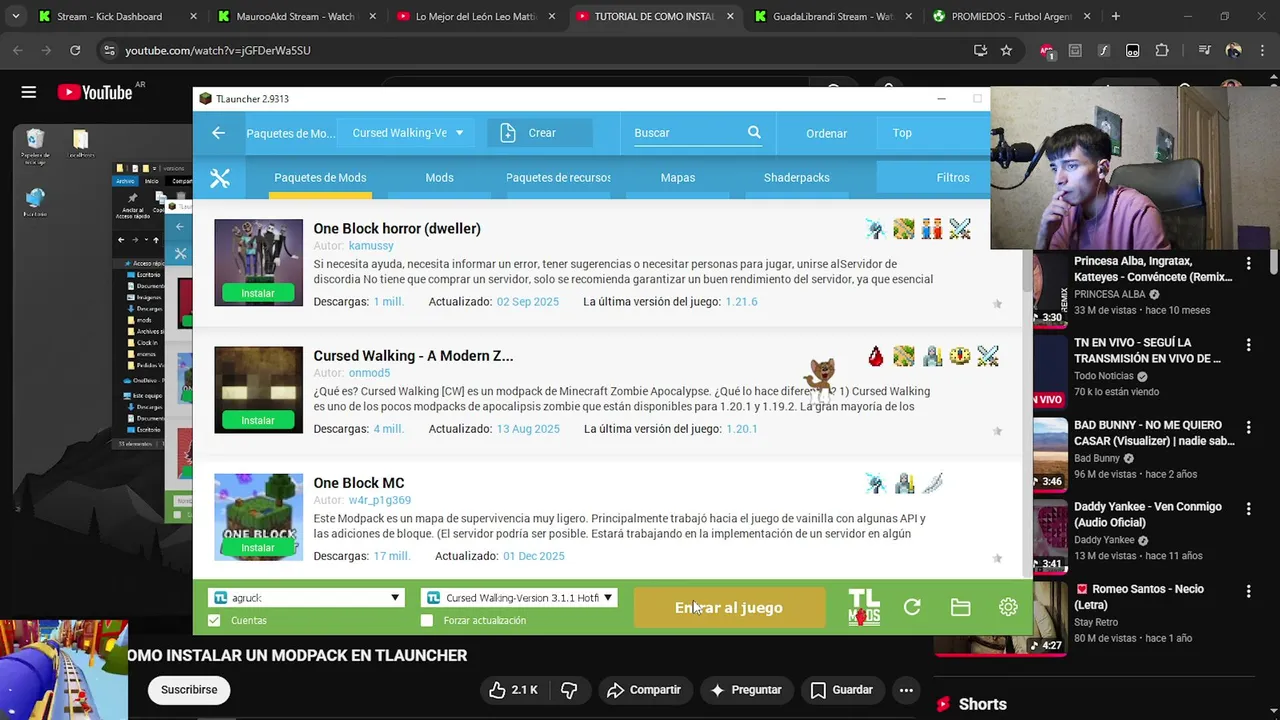Open more actions menu under the video
This screenshot has height=720, width=1280.
point(906,690)
